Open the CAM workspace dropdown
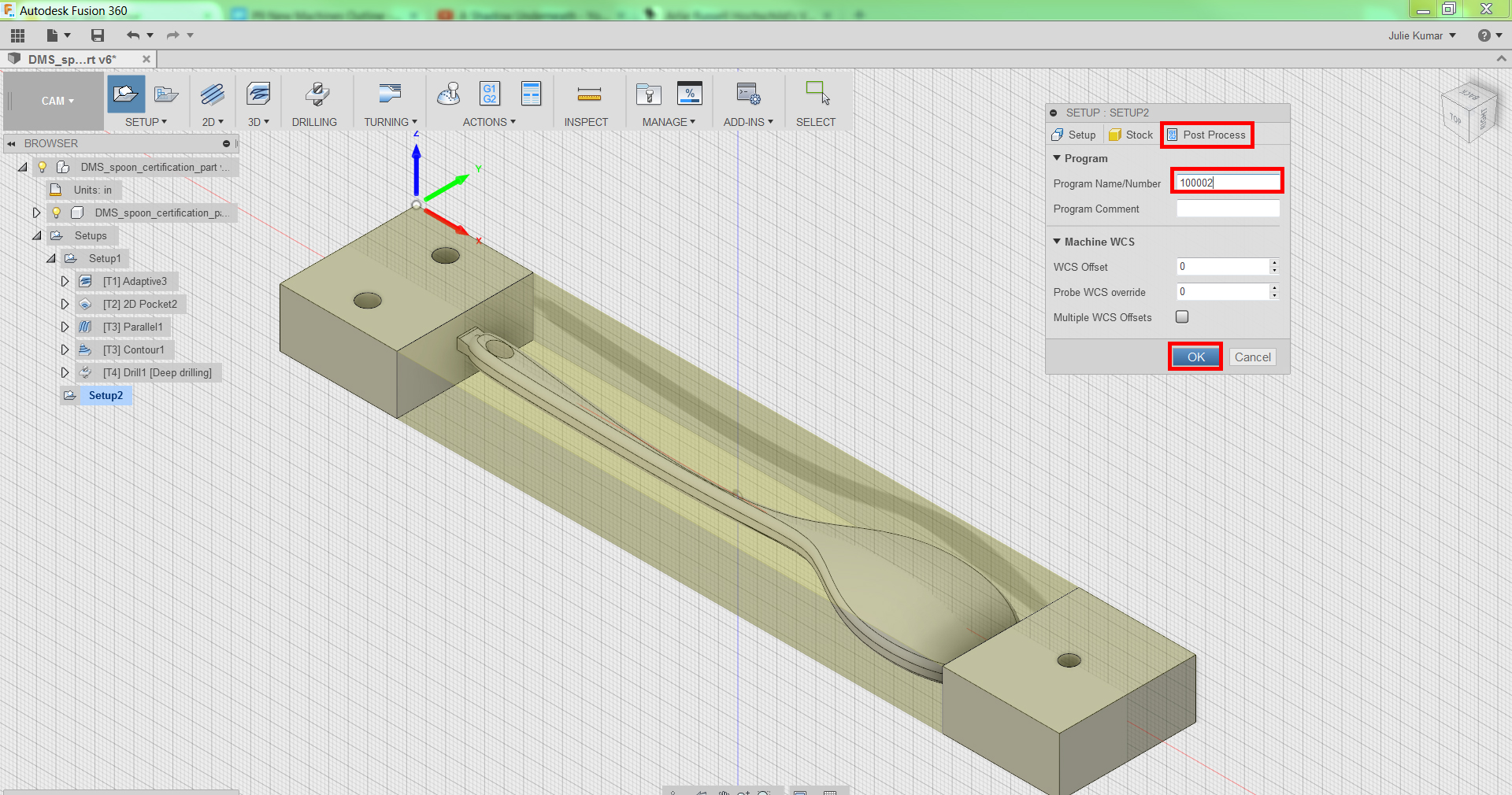 click(58, 101)
